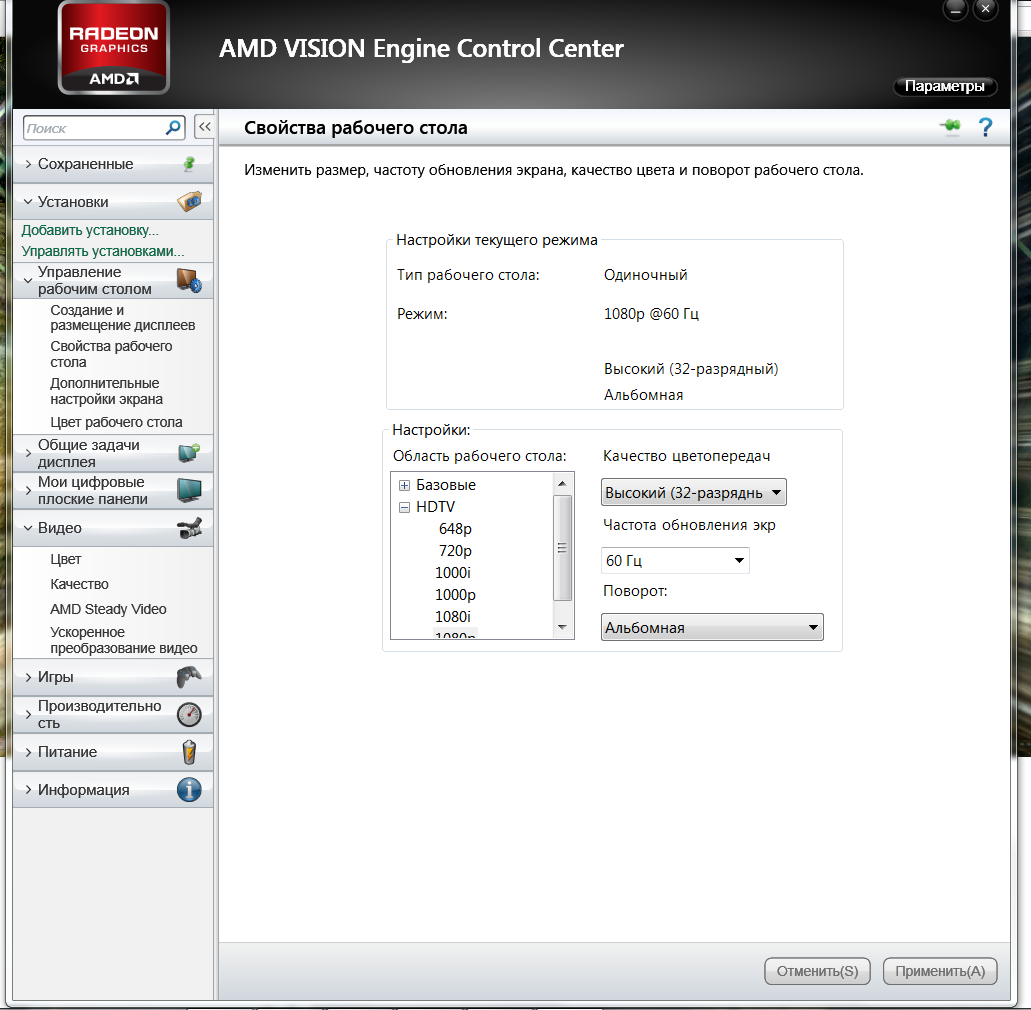This screenshot has height=1010, width=1031.
Task: Expand the Информация section
Action: click(28, 790)
